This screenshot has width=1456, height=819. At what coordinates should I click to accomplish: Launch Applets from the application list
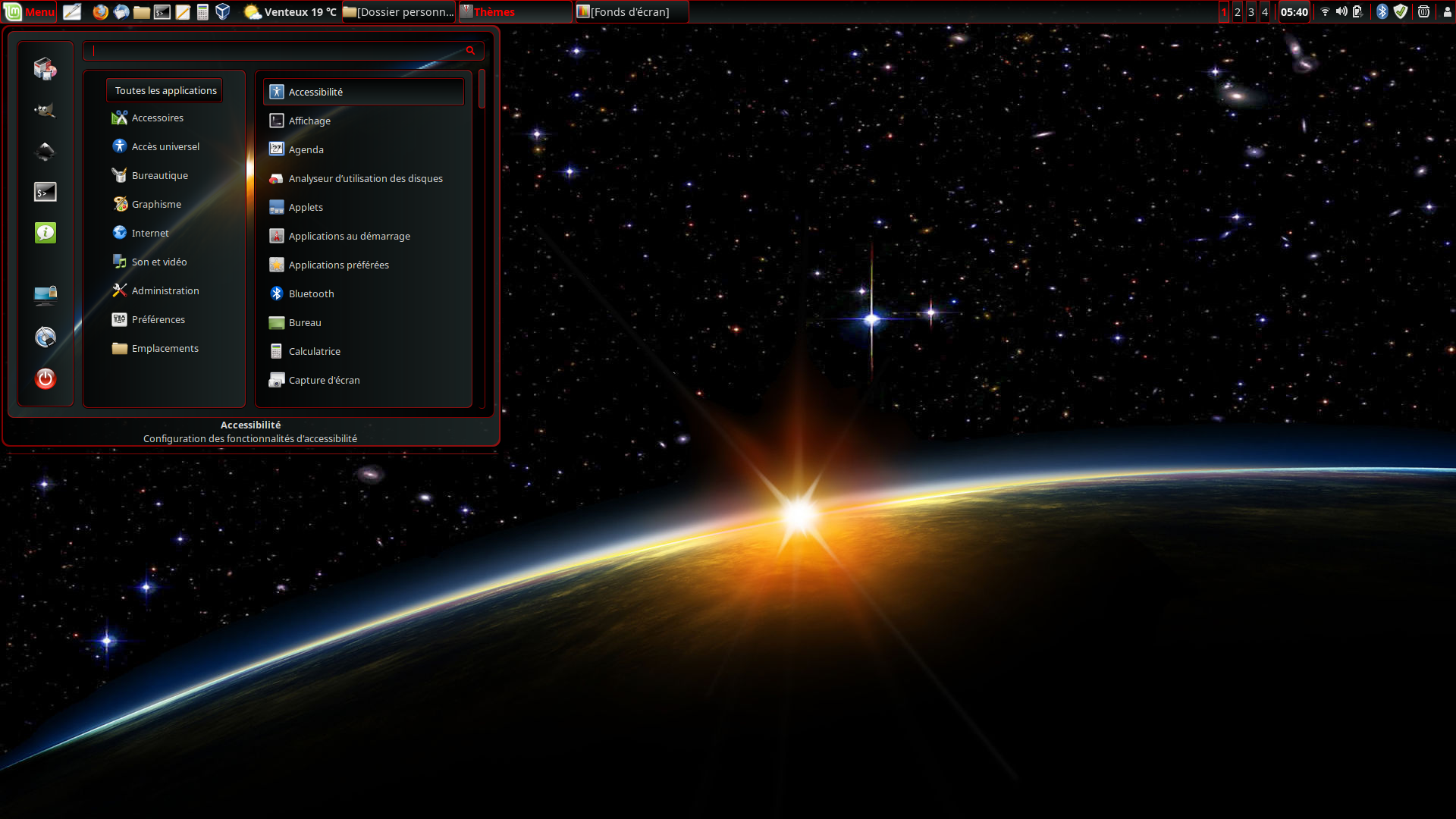(364, 207)
